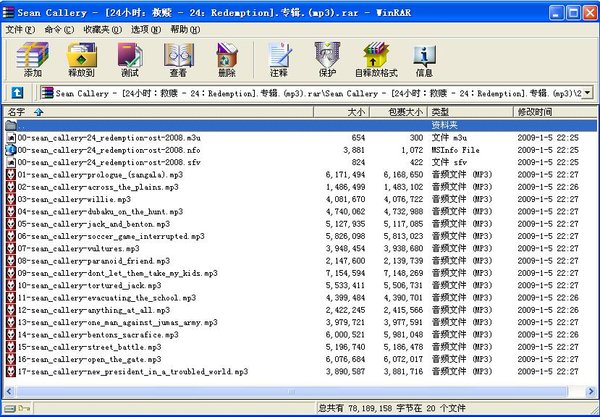The image size is (600, 417).
Task: Open the 命令(C) menu
Action: (59, 30)
